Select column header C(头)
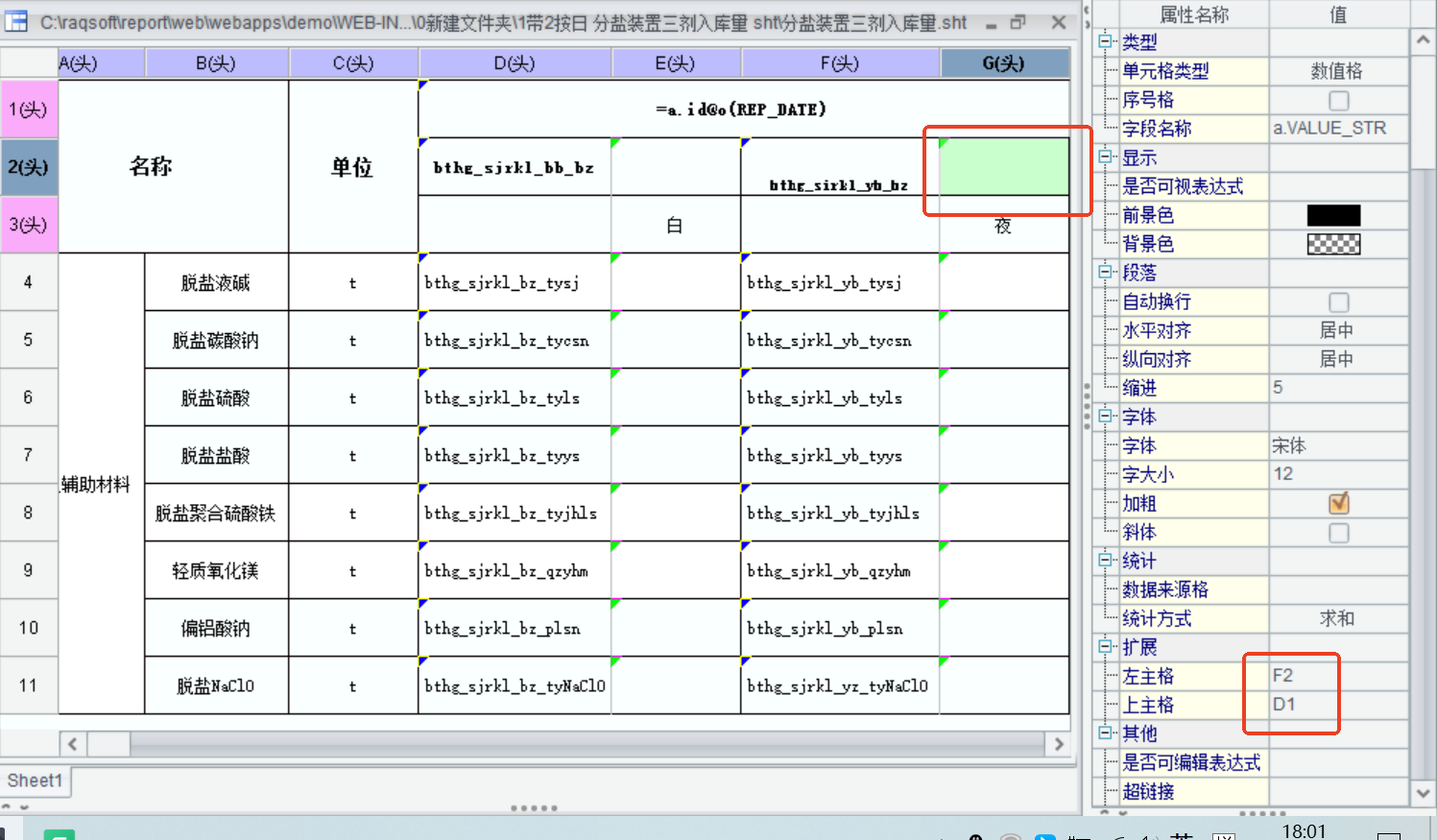 [353, 63]
